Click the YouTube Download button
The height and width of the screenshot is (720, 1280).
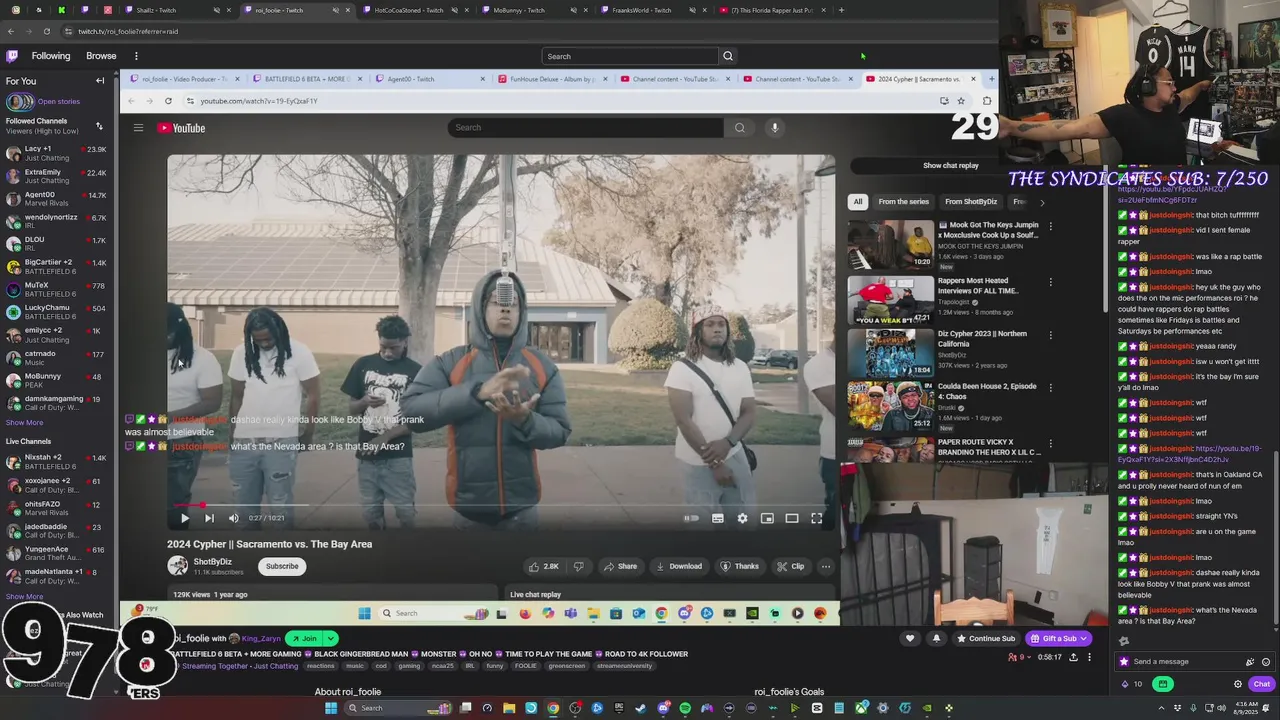pyautogui.click(x=679, y=566)
